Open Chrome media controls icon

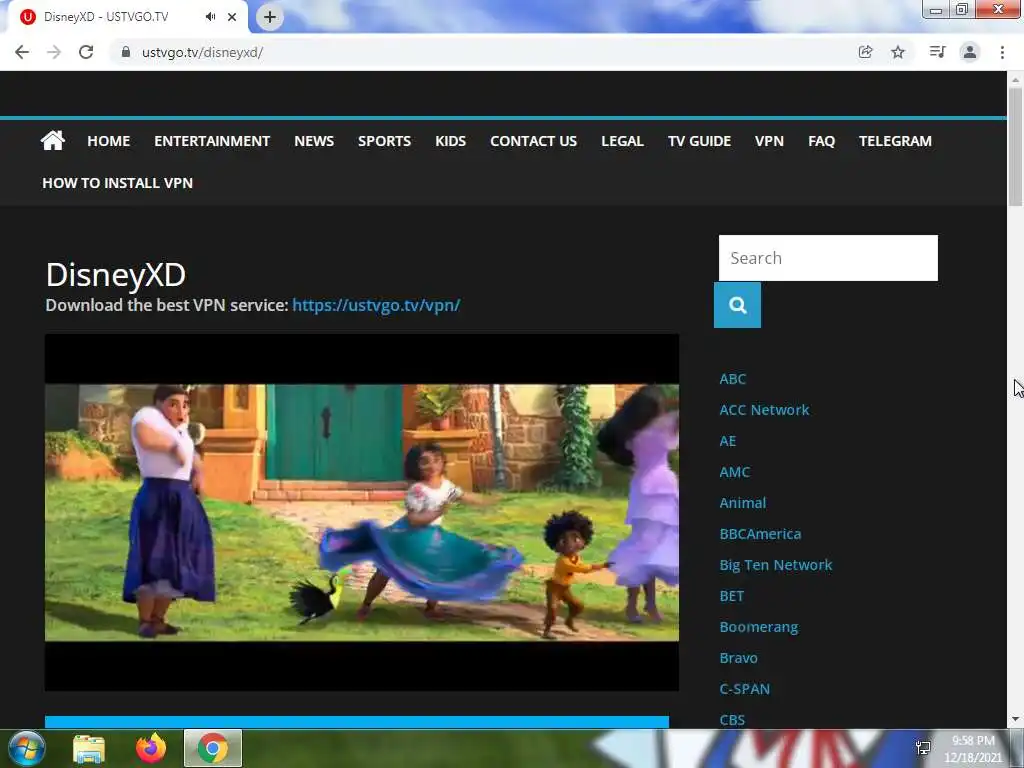tap(937, 52)
